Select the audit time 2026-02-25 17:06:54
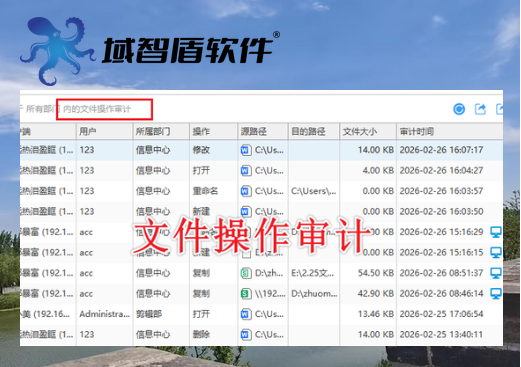The image size is (521, 367). tap(441, 314)
